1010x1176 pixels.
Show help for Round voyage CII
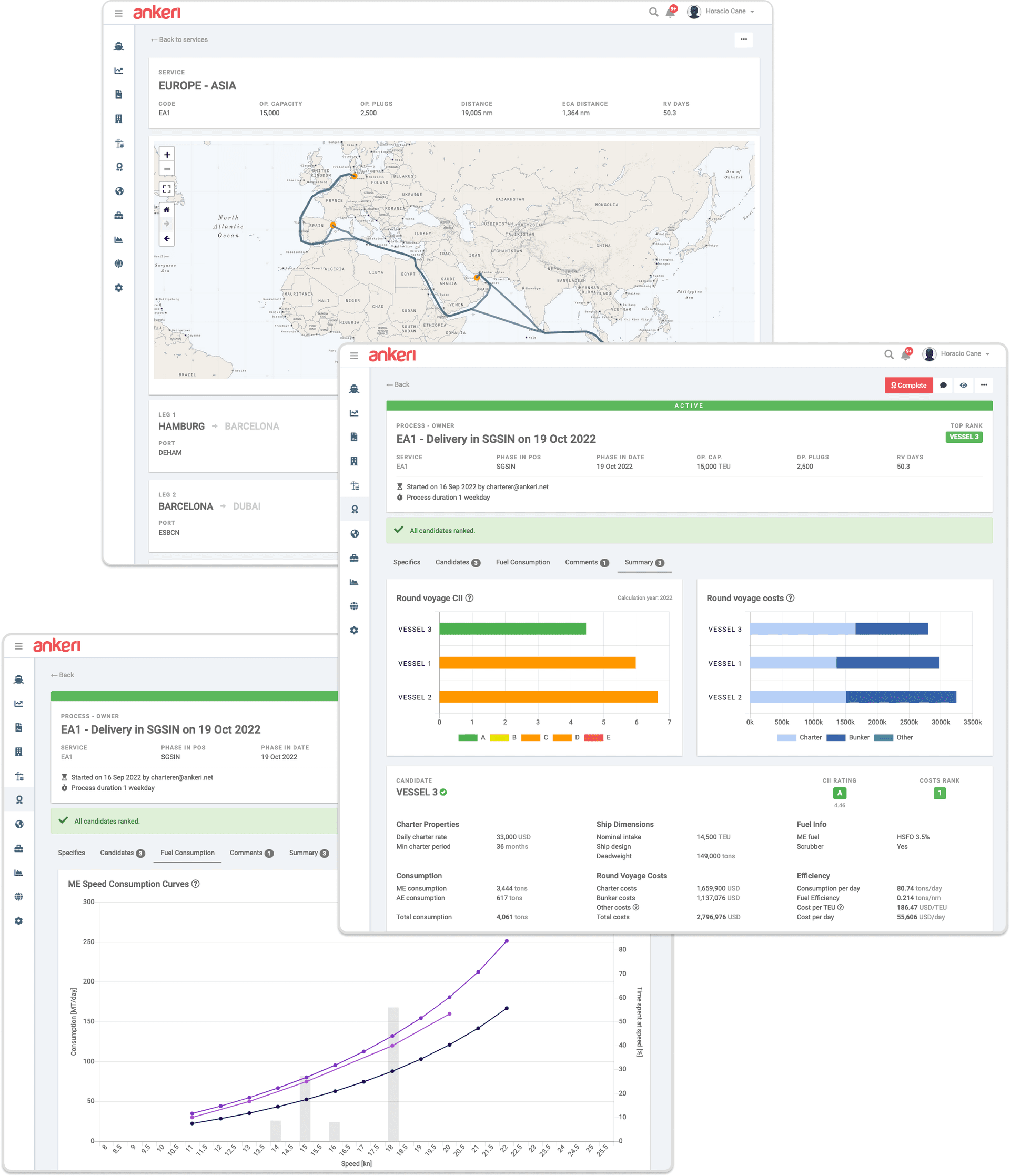470,597
